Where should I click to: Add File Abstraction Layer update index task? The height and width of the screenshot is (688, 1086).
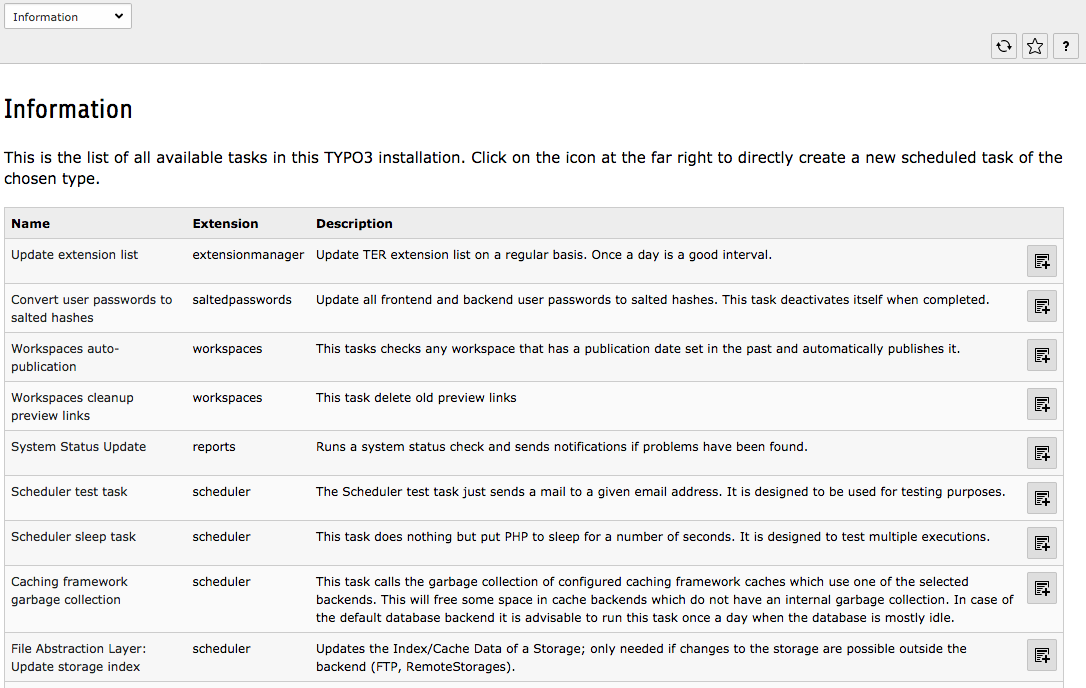1041,655
